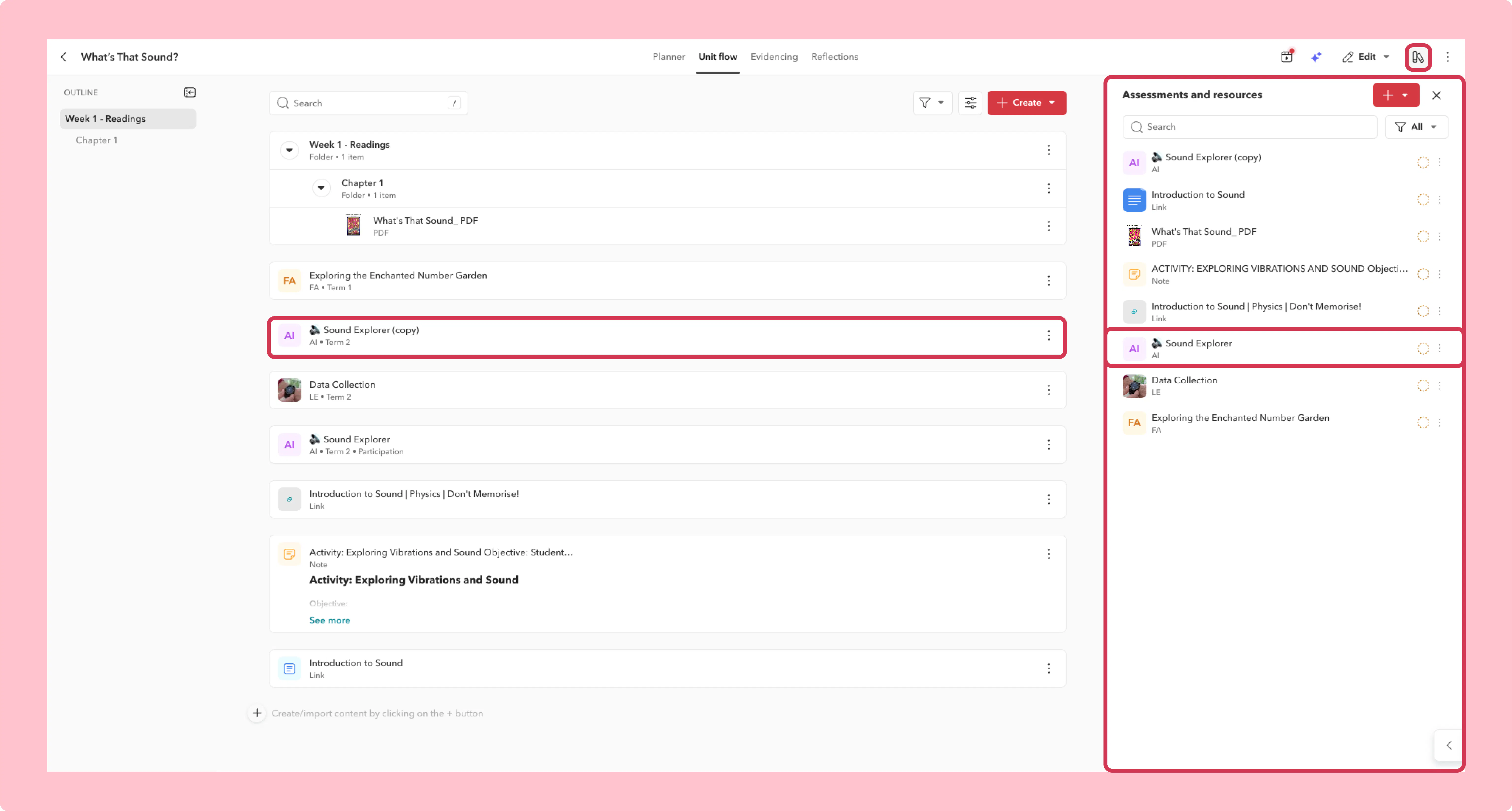Open the calendar scheduling icon
Viewport: 1512px width, 811px height.
pos(1286,57)
